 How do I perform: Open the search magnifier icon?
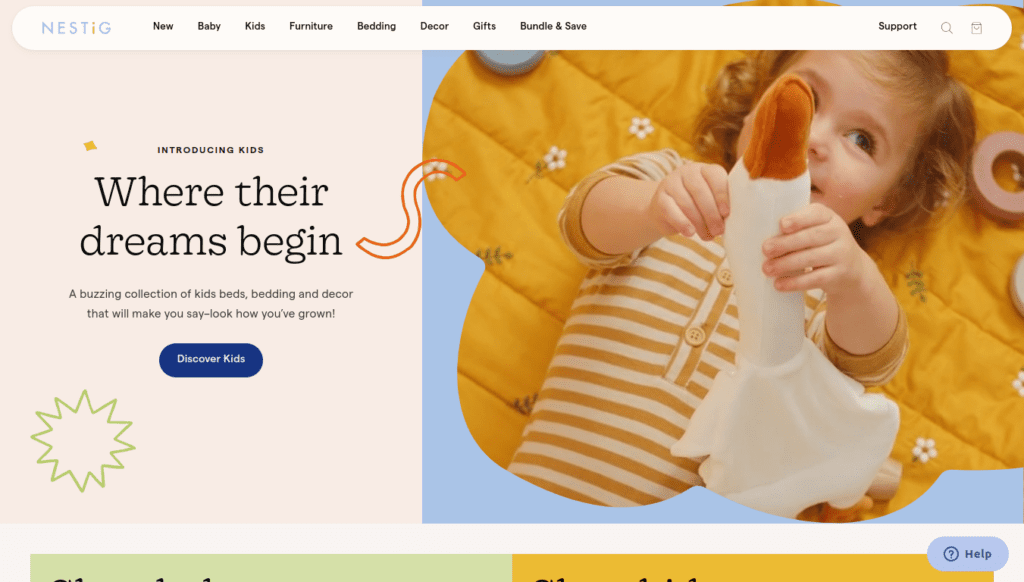coord(946,27)
